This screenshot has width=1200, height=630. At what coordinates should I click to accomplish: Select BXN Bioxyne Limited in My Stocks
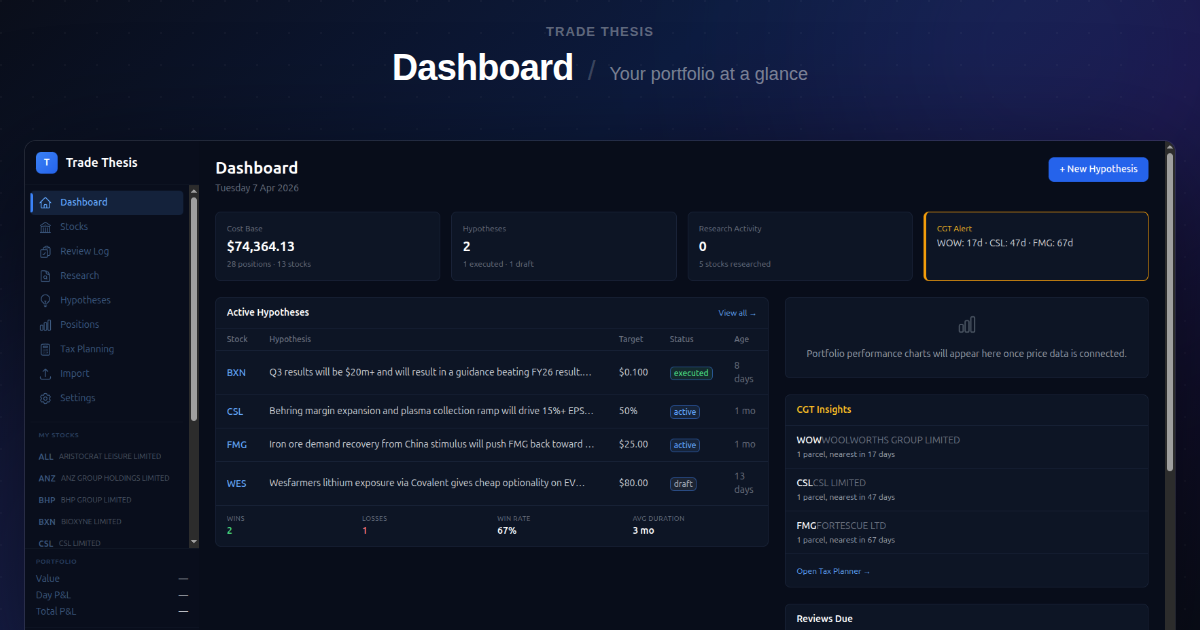[x=107, y=522]
